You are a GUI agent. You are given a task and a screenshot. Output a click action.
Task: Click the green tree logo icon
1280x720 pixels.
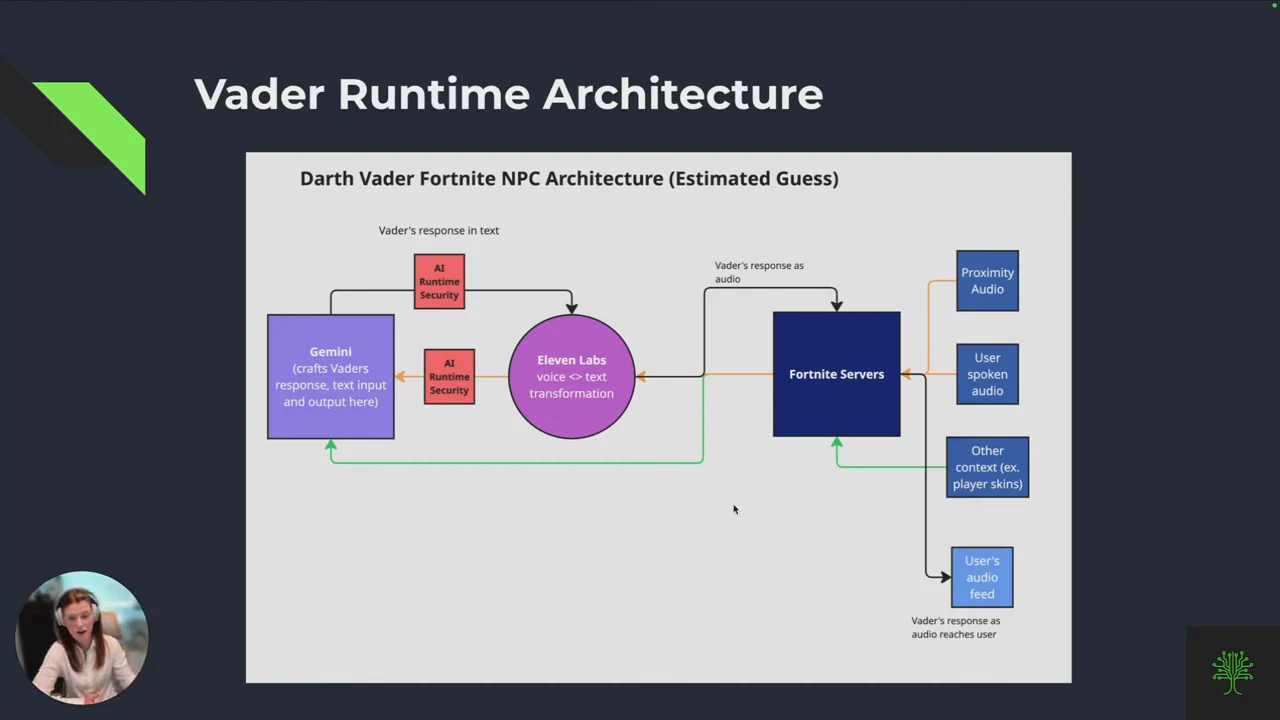pos(1232,673)
